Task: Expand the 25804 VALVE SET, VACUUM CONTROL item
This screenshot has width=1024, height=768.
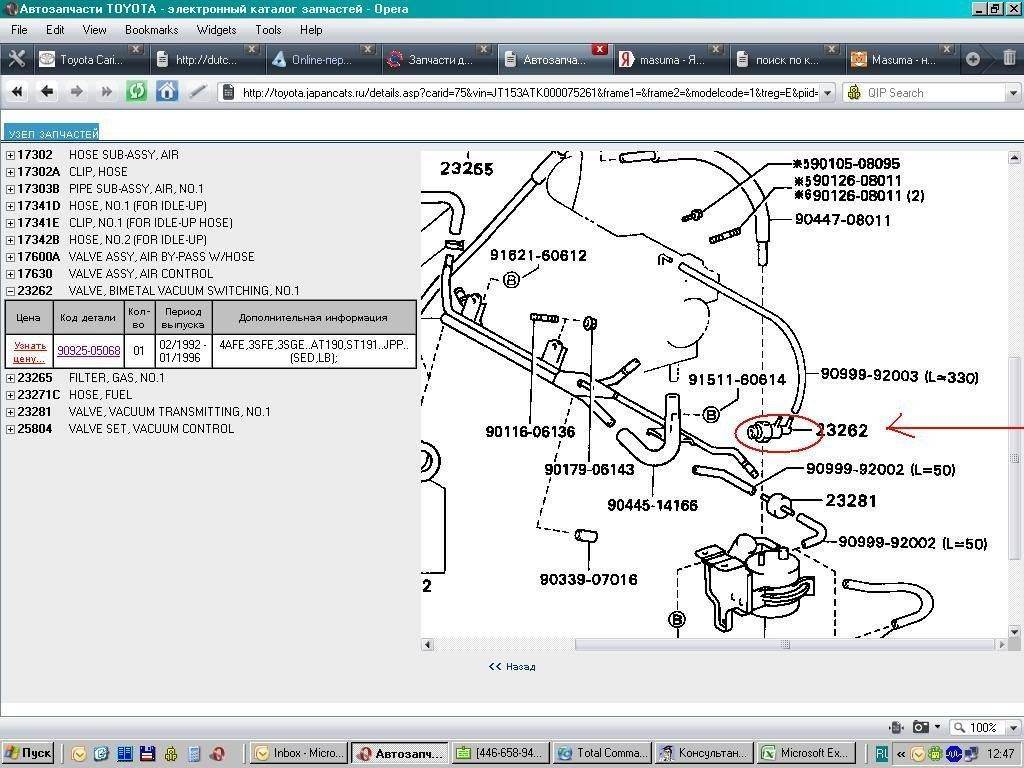Action: [x=10, y=429]
